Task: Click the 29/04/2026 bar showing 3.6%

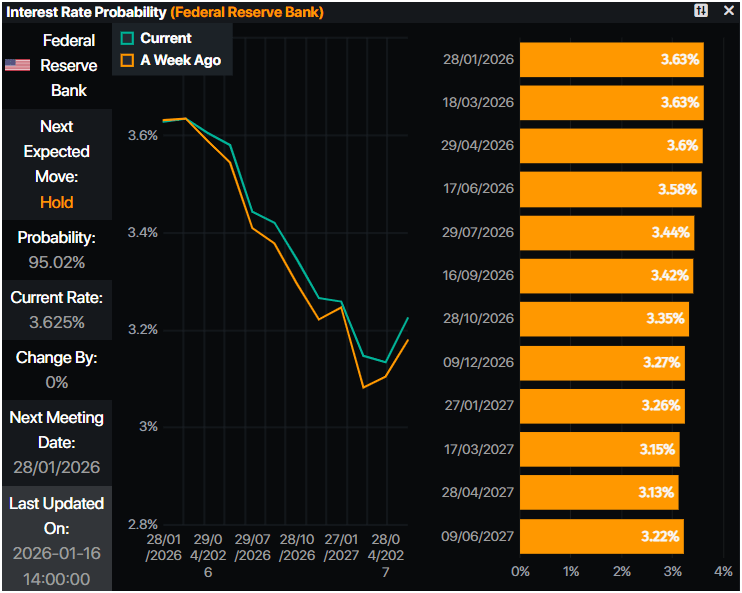Action: [x=610, y=146]
